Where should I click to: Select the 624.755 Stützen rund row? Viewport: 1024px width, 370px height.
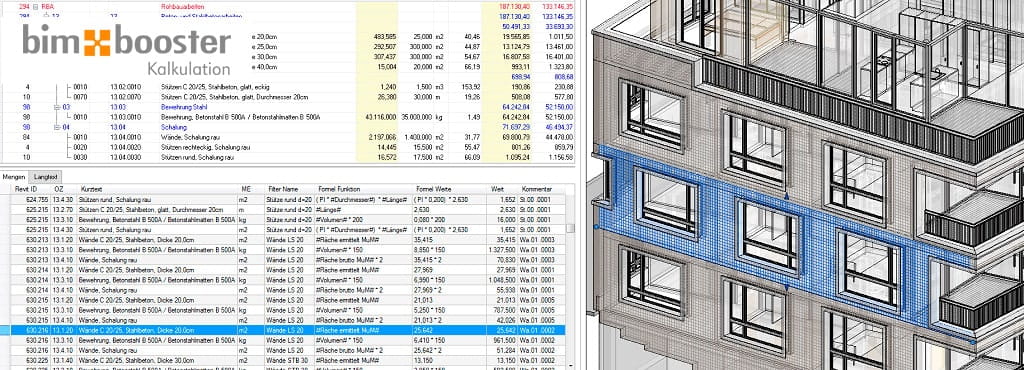point(283,199)
